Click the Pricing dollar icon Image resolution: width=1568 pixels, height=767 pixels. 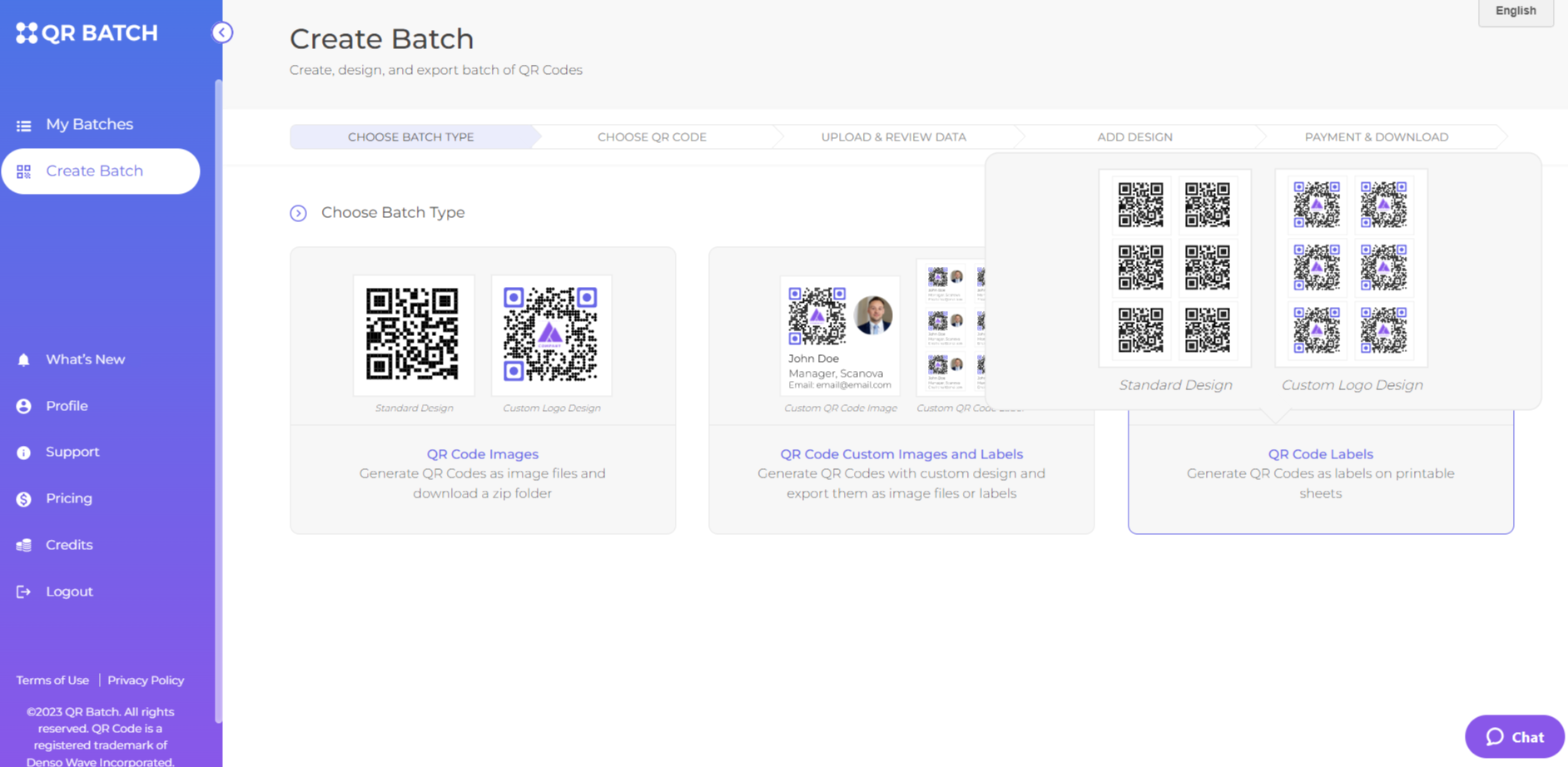point(23,499)
